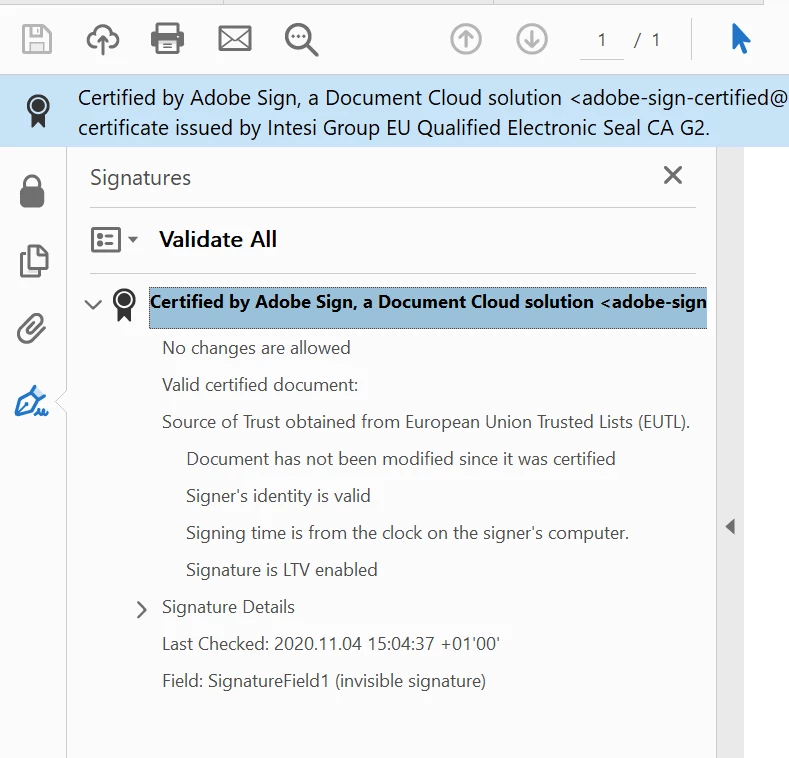
Task: Select the arrow selection tool
Action: coord(740,39)
